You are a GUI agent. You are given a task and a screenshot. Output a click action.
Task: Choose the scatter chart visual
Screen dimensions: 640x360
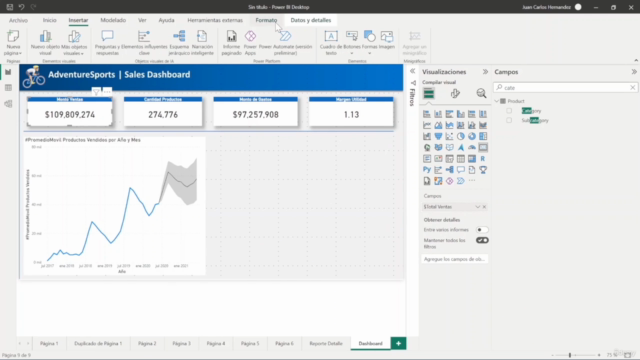tap(449, 136)
